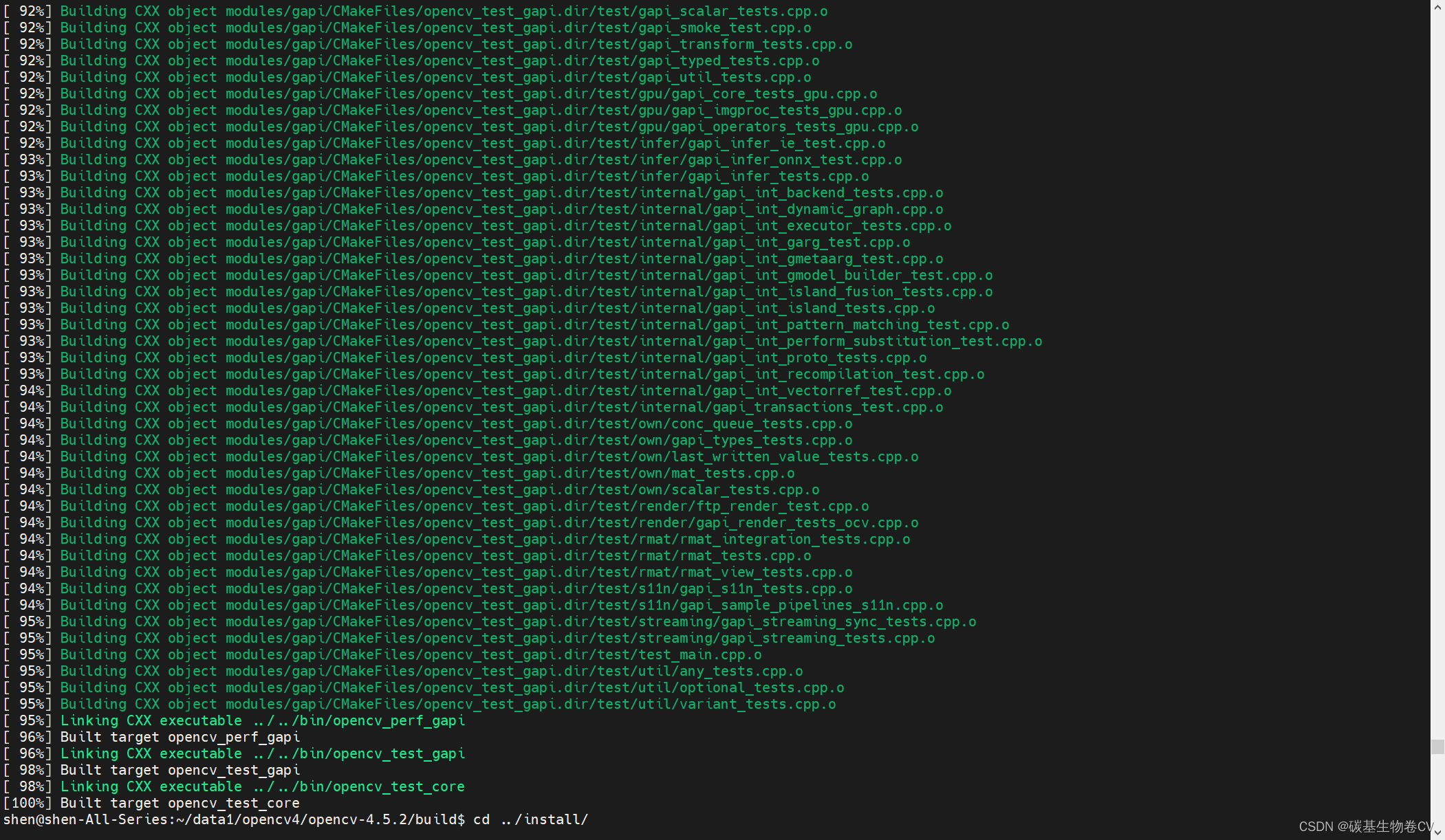Viewport: 1445px width, 840px height.
Task: Click the gapi_int_recompilation_test.cpp.o line
Action: [494, 375]
